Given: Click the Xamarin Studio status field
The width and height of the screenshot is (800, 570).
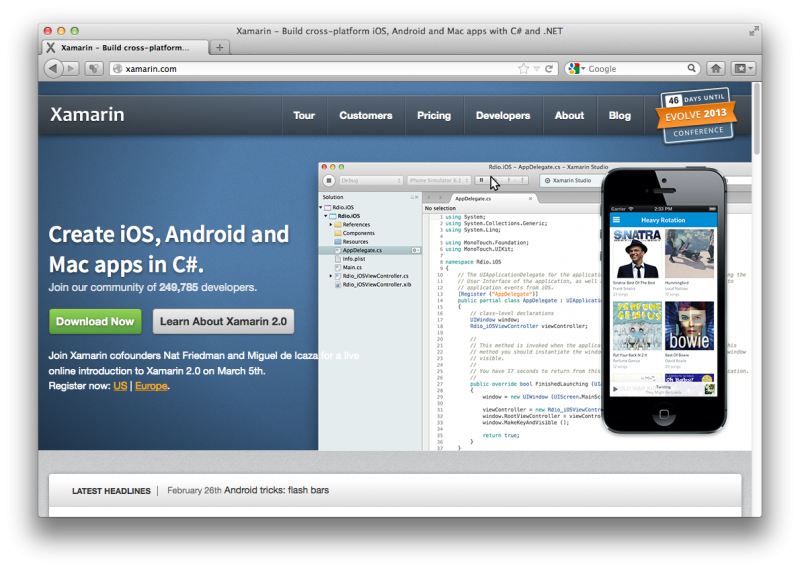Looking at the screenshot, I should [x=569, y=180].
